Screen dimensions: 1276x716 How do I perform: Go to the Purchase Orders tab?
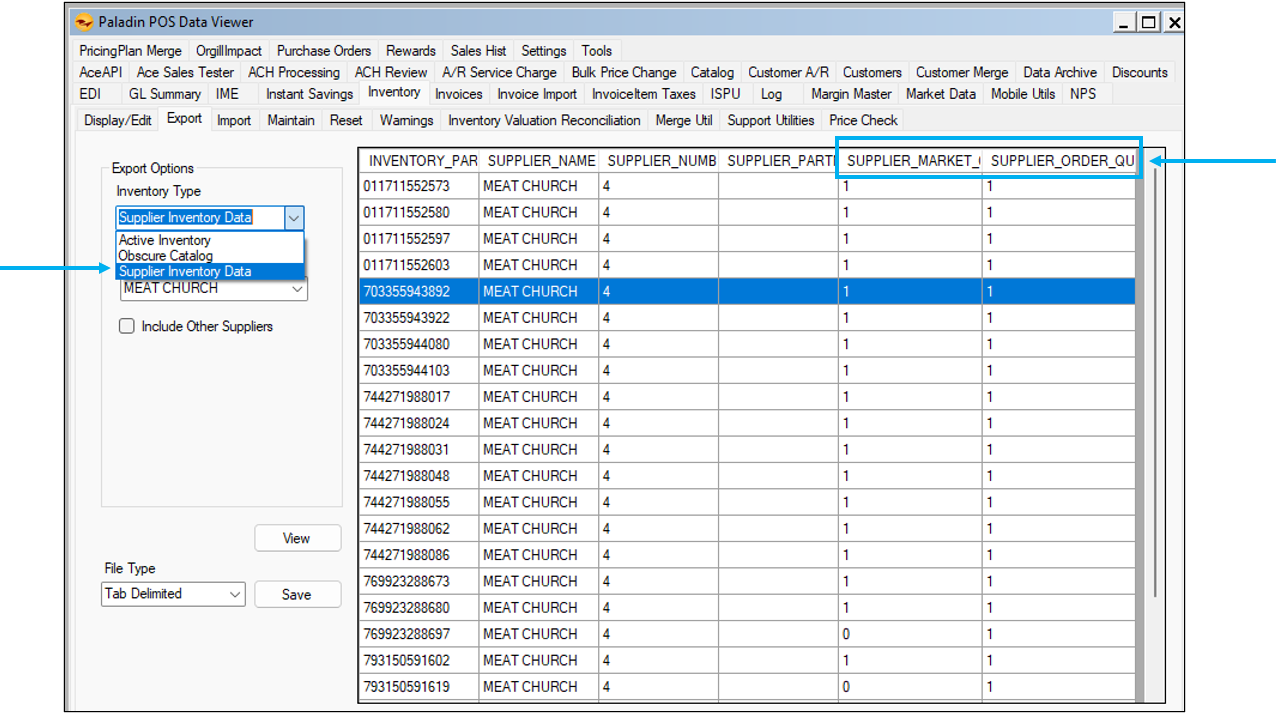tap(324, 50)
